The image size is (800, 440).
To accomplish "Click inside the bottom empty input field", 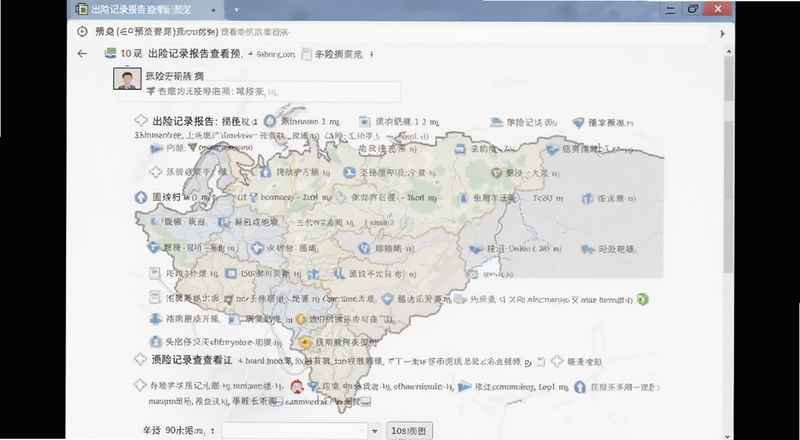I will pyautogui.click(x=294, y=431).
